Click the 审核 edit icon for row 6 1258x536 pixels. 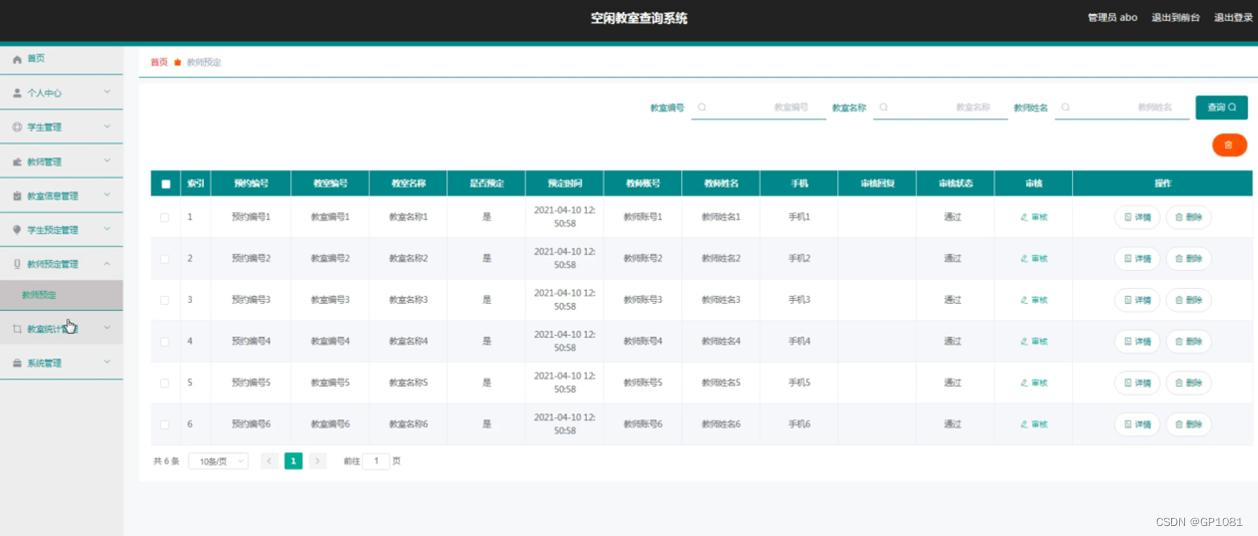click(1024, 424)
